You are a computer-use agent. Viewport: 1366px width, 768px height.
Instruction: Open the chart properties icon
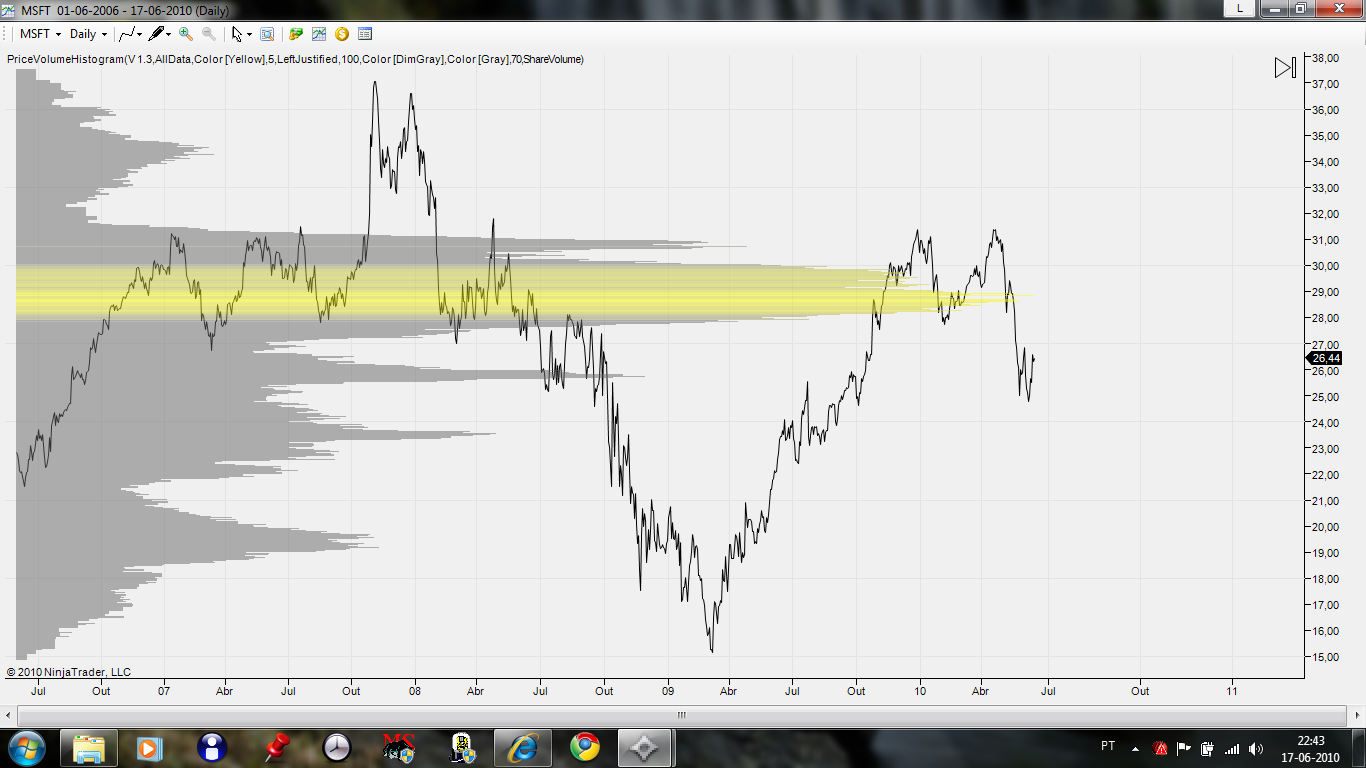tap(365, 34)
